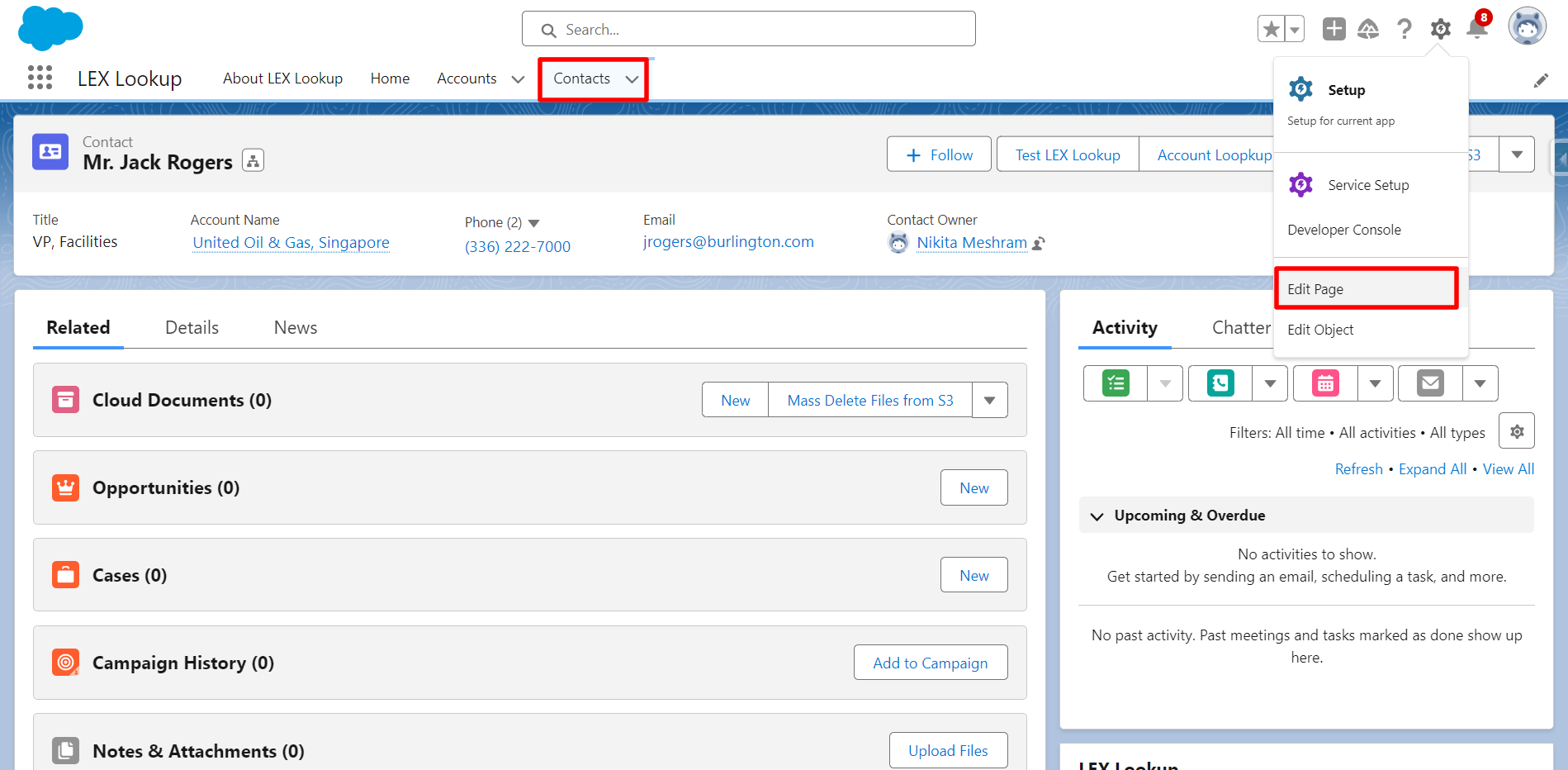This screenshot has height=770, width=1568.
Task: Open the Opportunities (0) heading
Action: [166, 487]
